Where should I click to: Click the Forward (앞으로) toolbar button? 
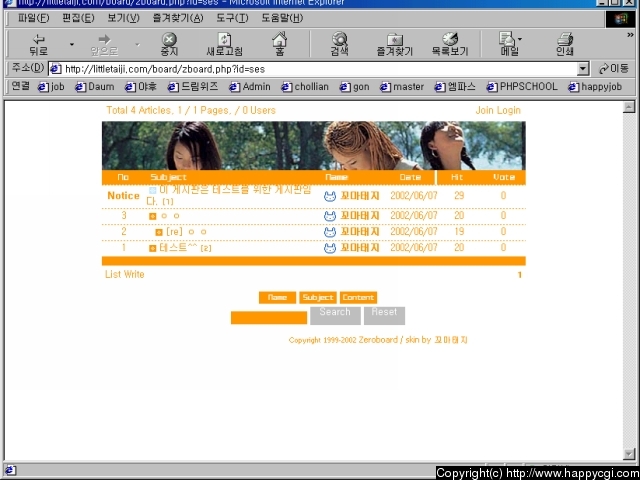click(104, 44)
